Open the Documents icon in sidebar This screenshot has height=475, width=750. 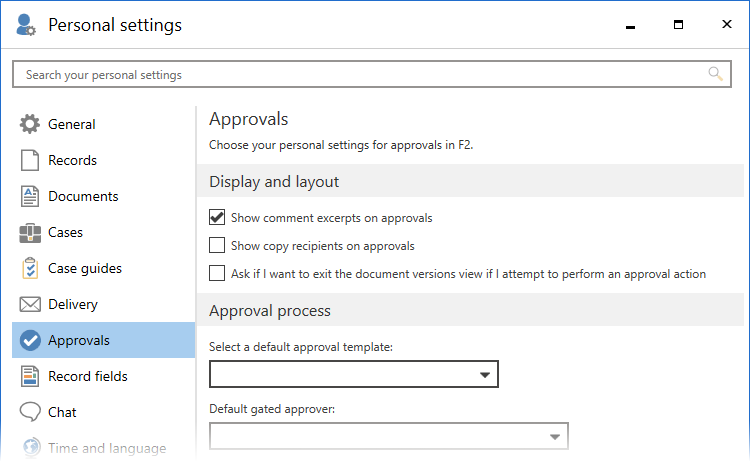coord(30,197)
